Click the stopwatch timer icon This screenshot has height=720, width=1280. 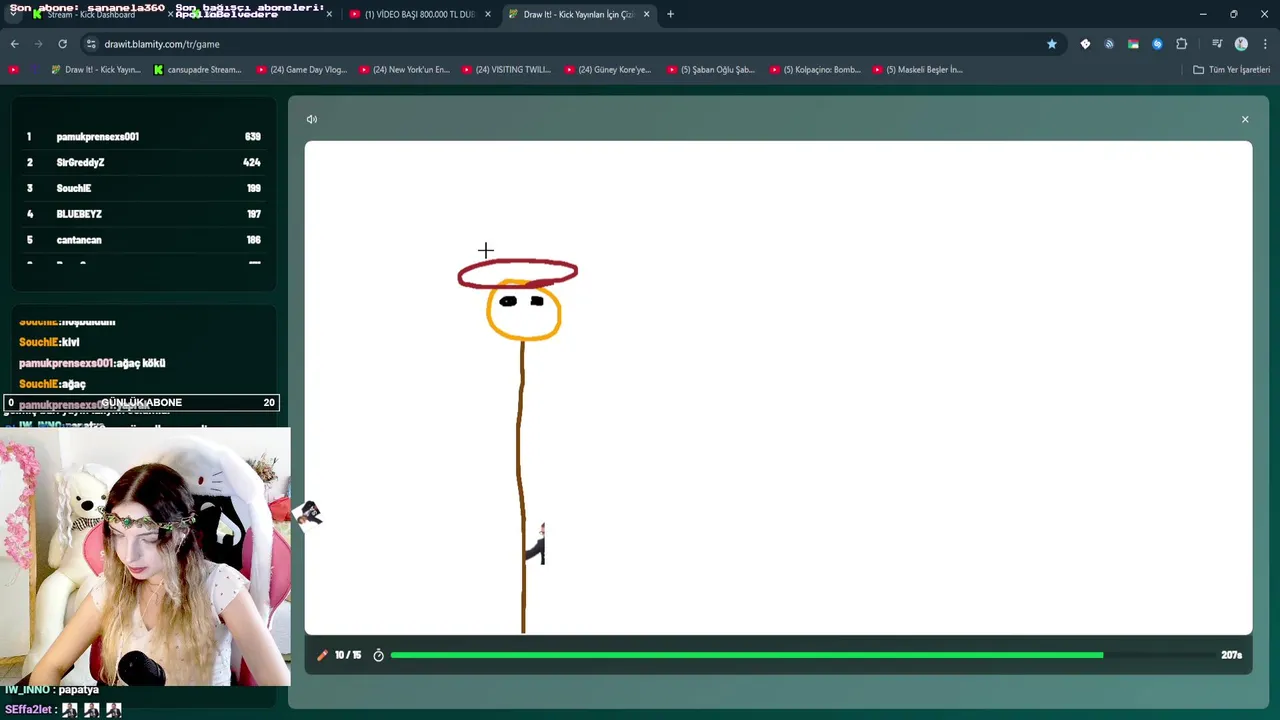[x=378, y=655]
